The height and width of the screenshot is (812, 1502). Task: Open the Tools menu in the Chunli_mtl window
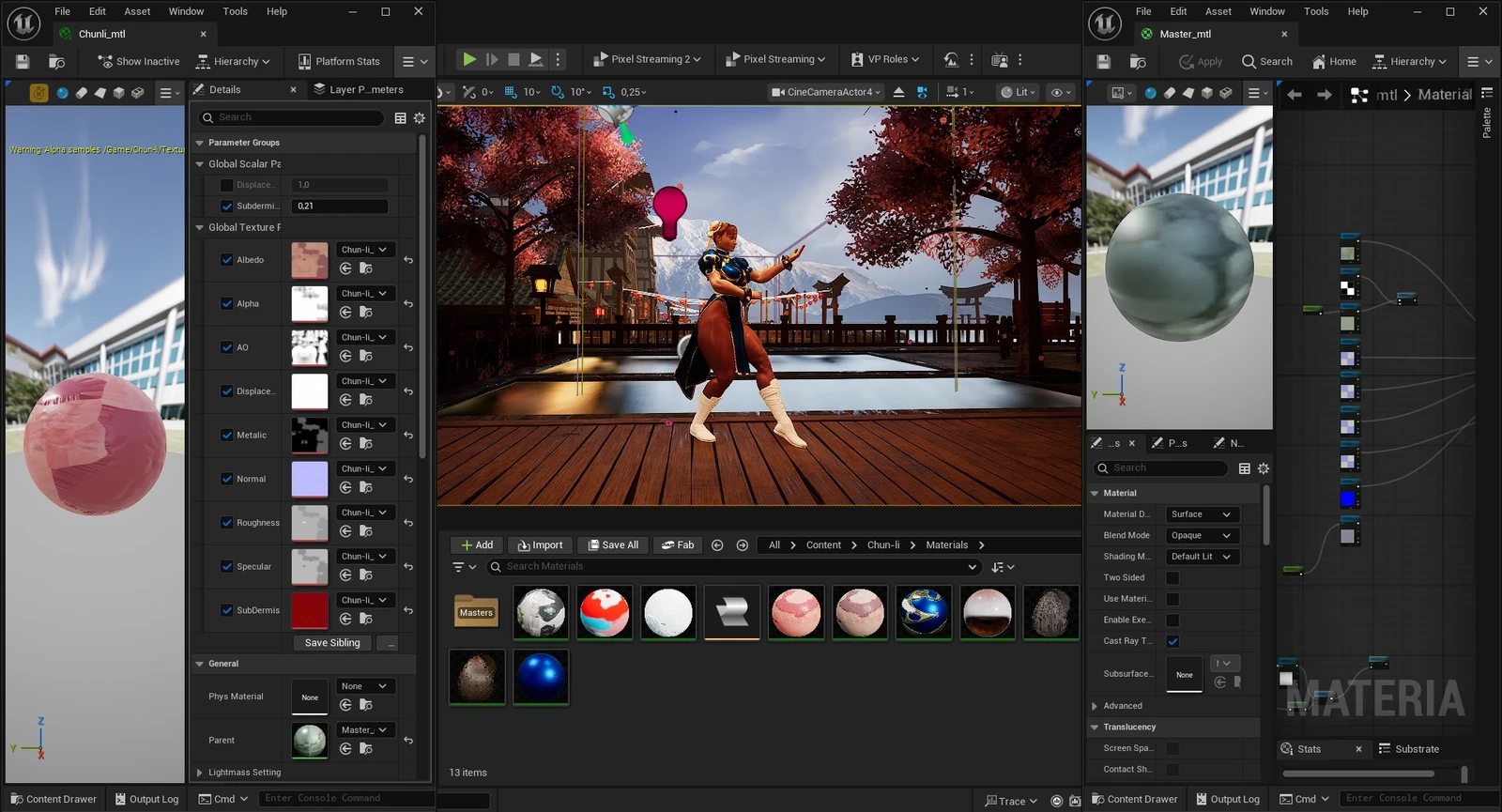pos(235,11)
